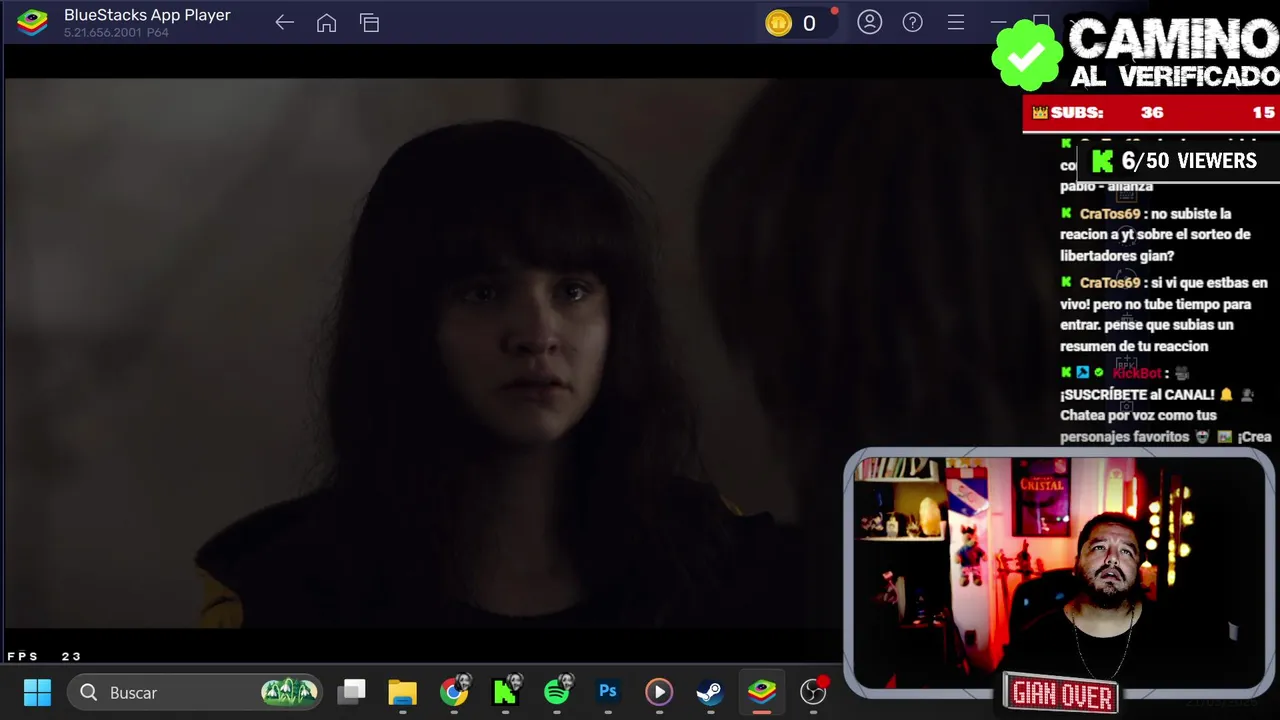Open the BlueStacks account profile icon
The width and height of the screenshot is (1280, 720).
coord(870,22)
